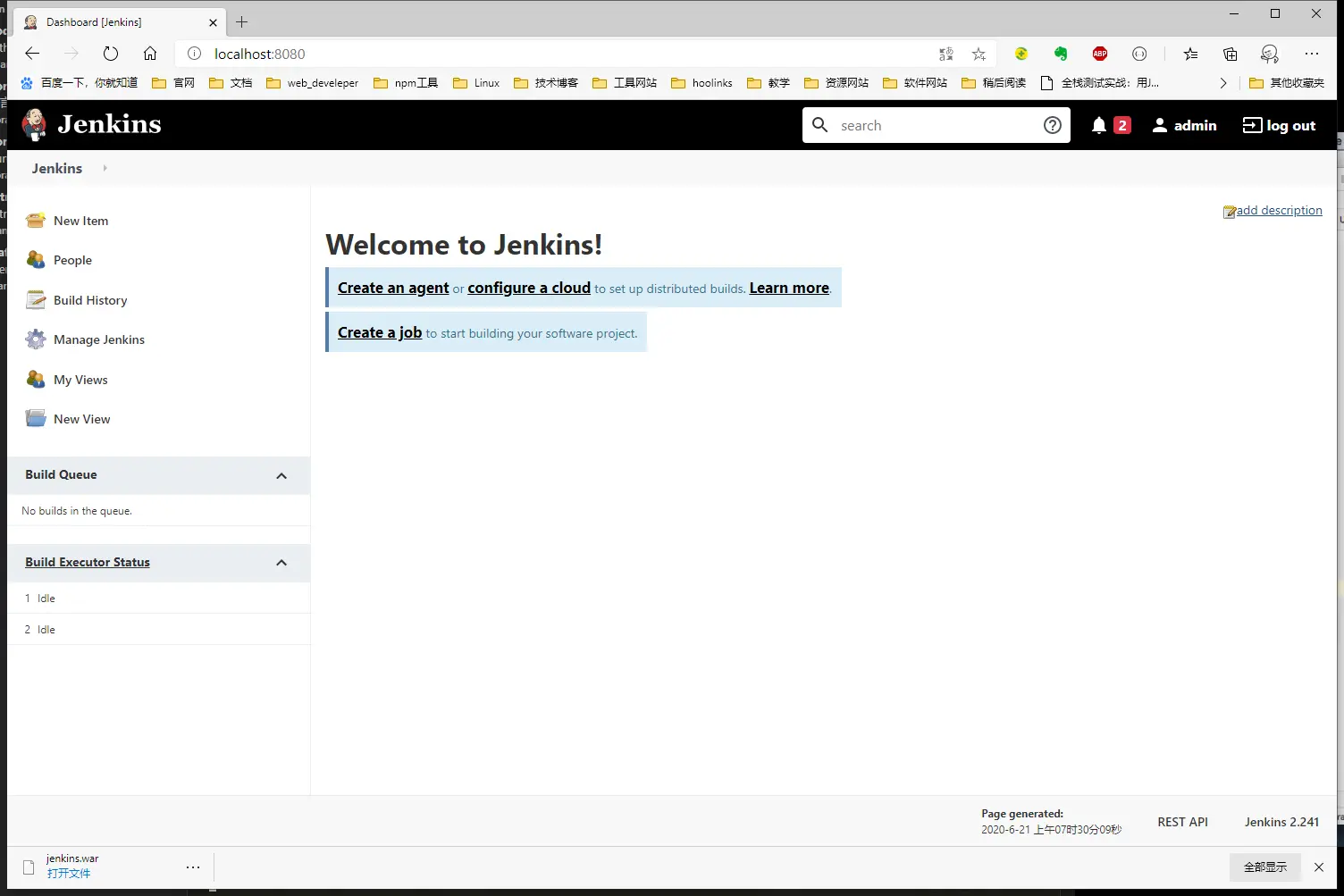This screenshot has height=896, width=1344.
Task: Open the favorites list icon
Action: coord(1190,54)
